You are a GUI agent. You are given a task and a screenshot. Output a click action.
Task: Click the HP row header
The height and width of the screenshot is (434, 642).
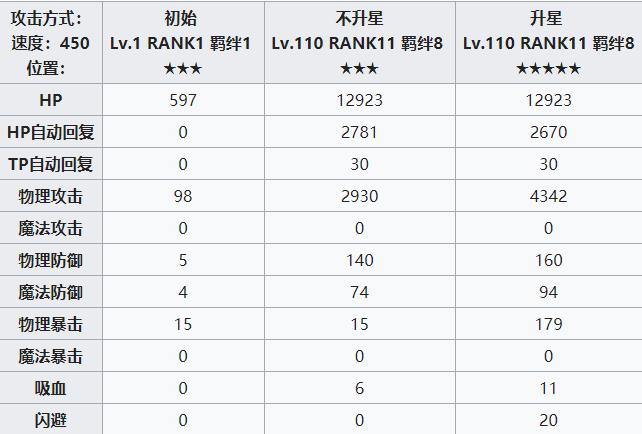(51, 100)
